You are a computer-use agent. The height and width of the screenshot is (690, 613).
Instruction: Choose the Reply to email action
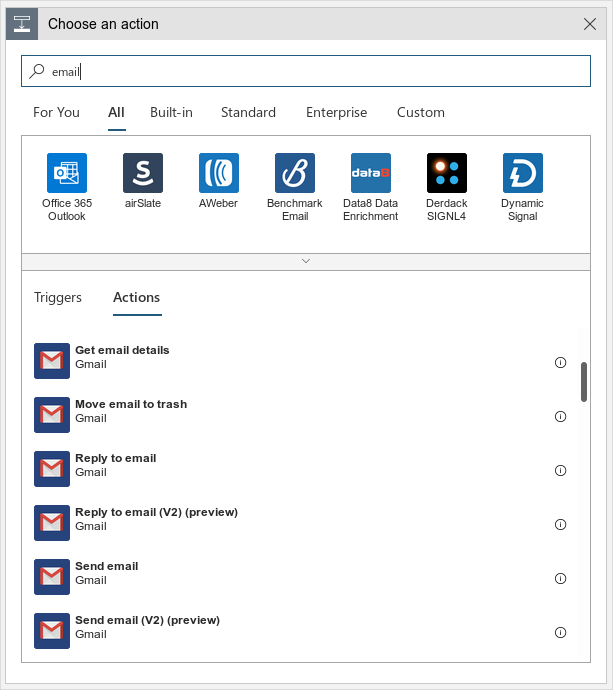click(116, 465)
